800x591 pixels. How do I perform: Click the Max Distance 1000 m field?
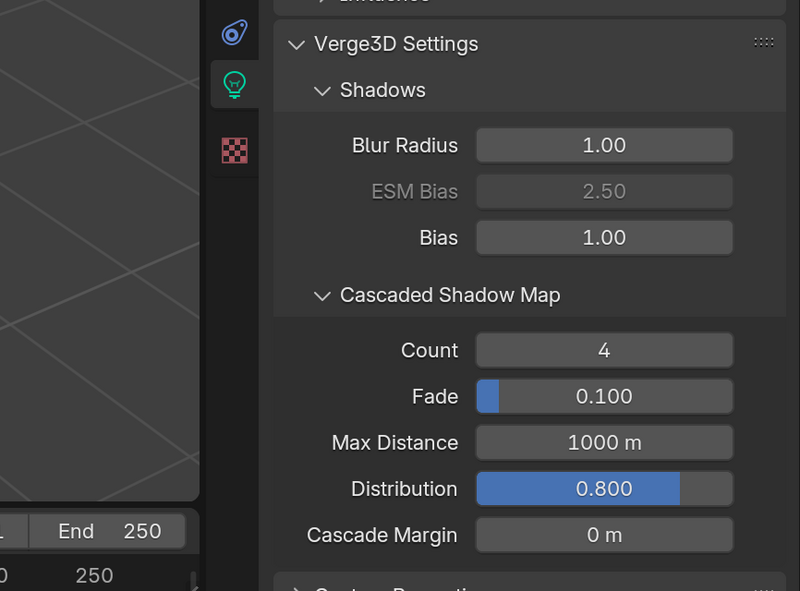coord(605,443)
